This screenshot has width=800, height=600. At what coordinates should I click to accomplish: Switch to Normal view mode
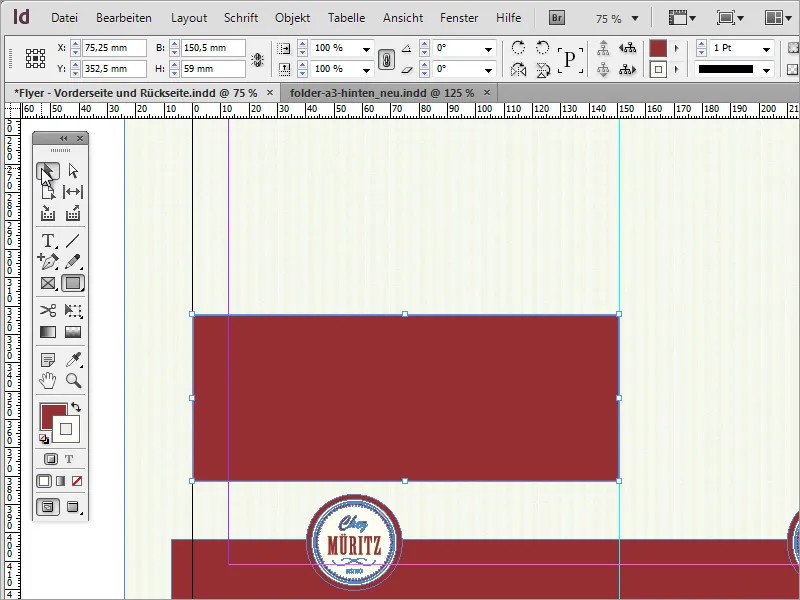[x=47, y=507]
